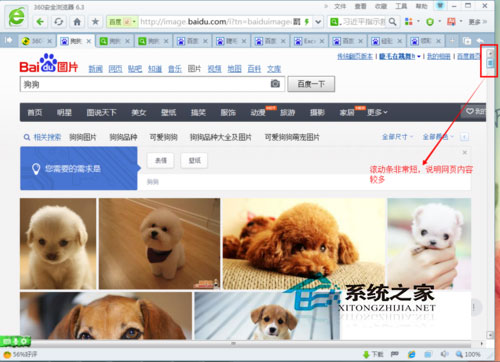Open the 全部尺寸 size filter dropdown
The height and width of the screenshot is (362, 500).
(x=397, y=137)
